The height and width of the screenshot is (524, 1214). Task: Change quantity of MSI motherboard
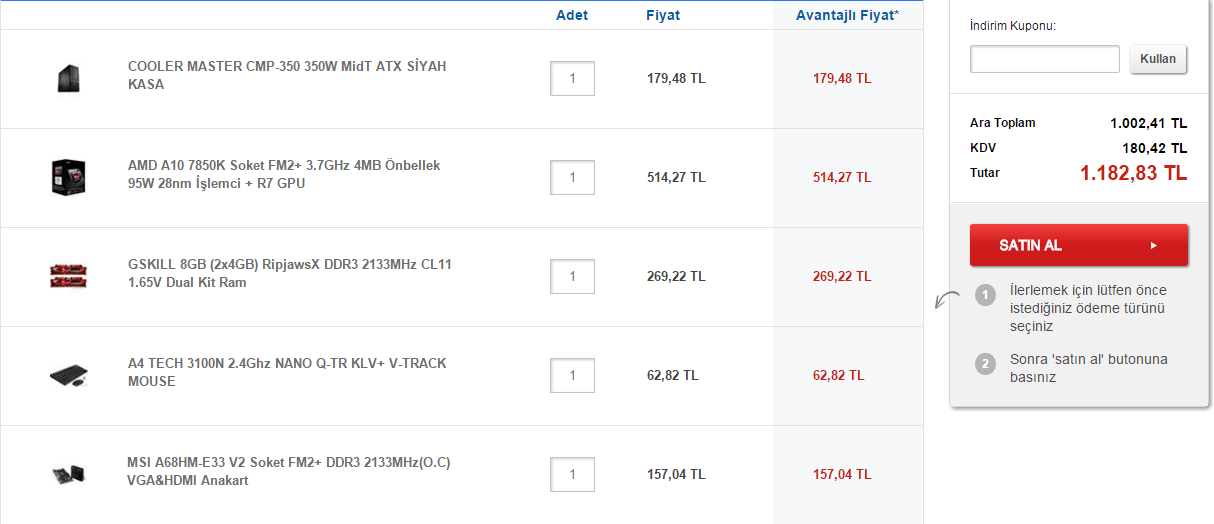(572, 474)
